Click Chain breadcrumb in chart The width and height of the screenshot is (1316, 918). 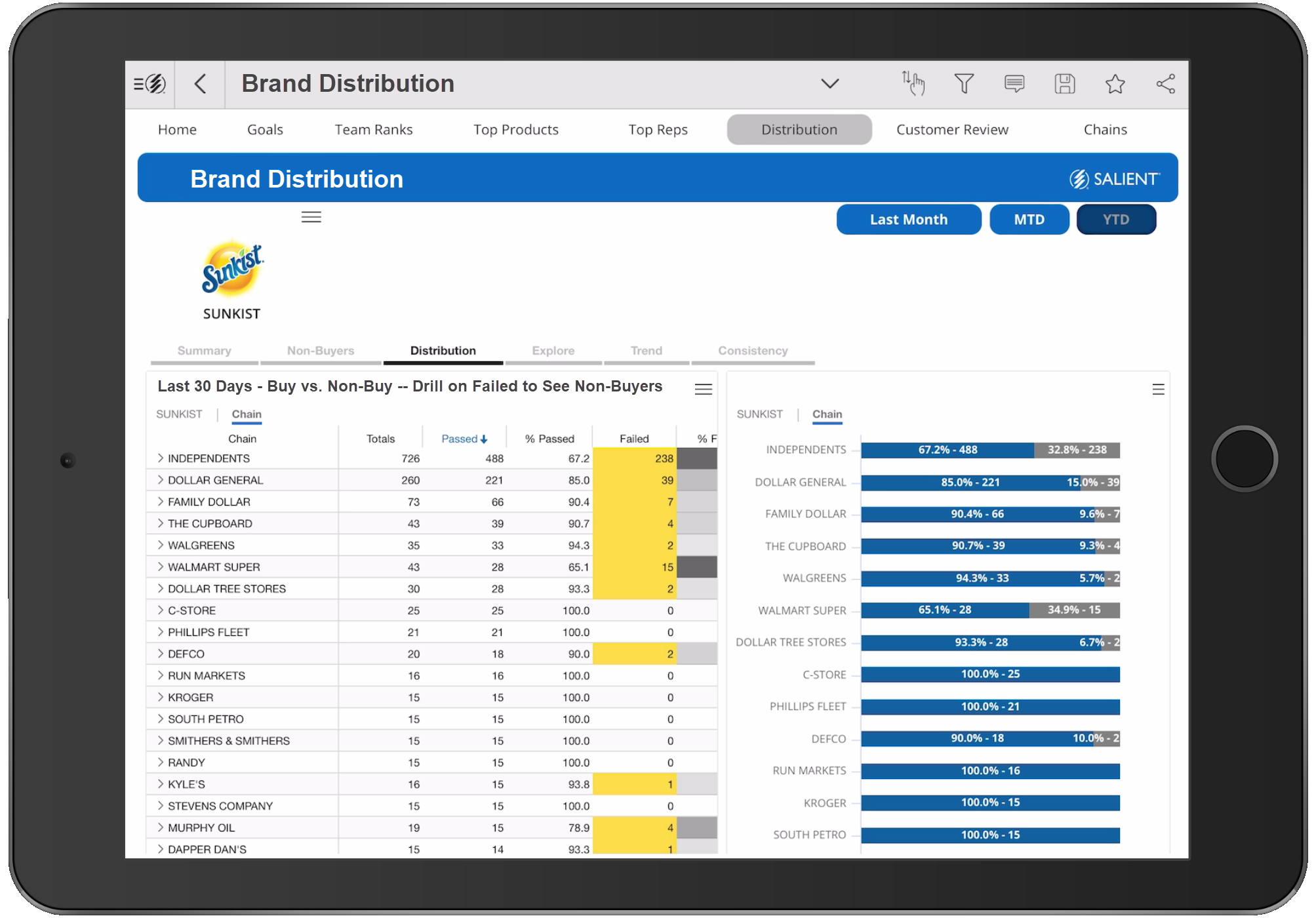coord(827,414)
